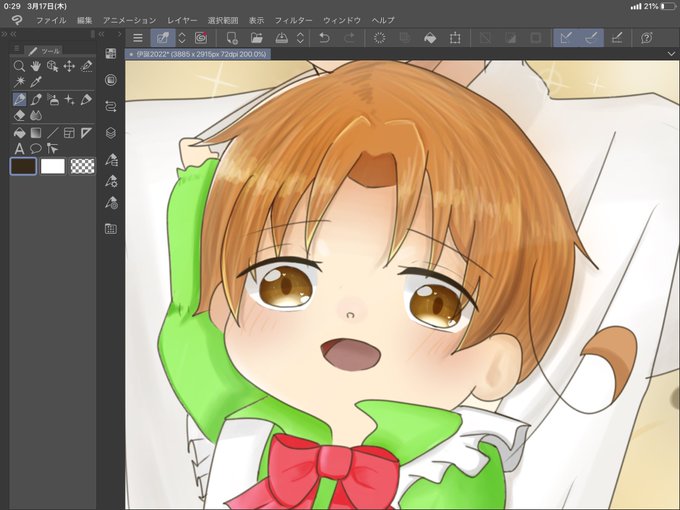Open the Brush size palette icon

click(x=111, y=203)
